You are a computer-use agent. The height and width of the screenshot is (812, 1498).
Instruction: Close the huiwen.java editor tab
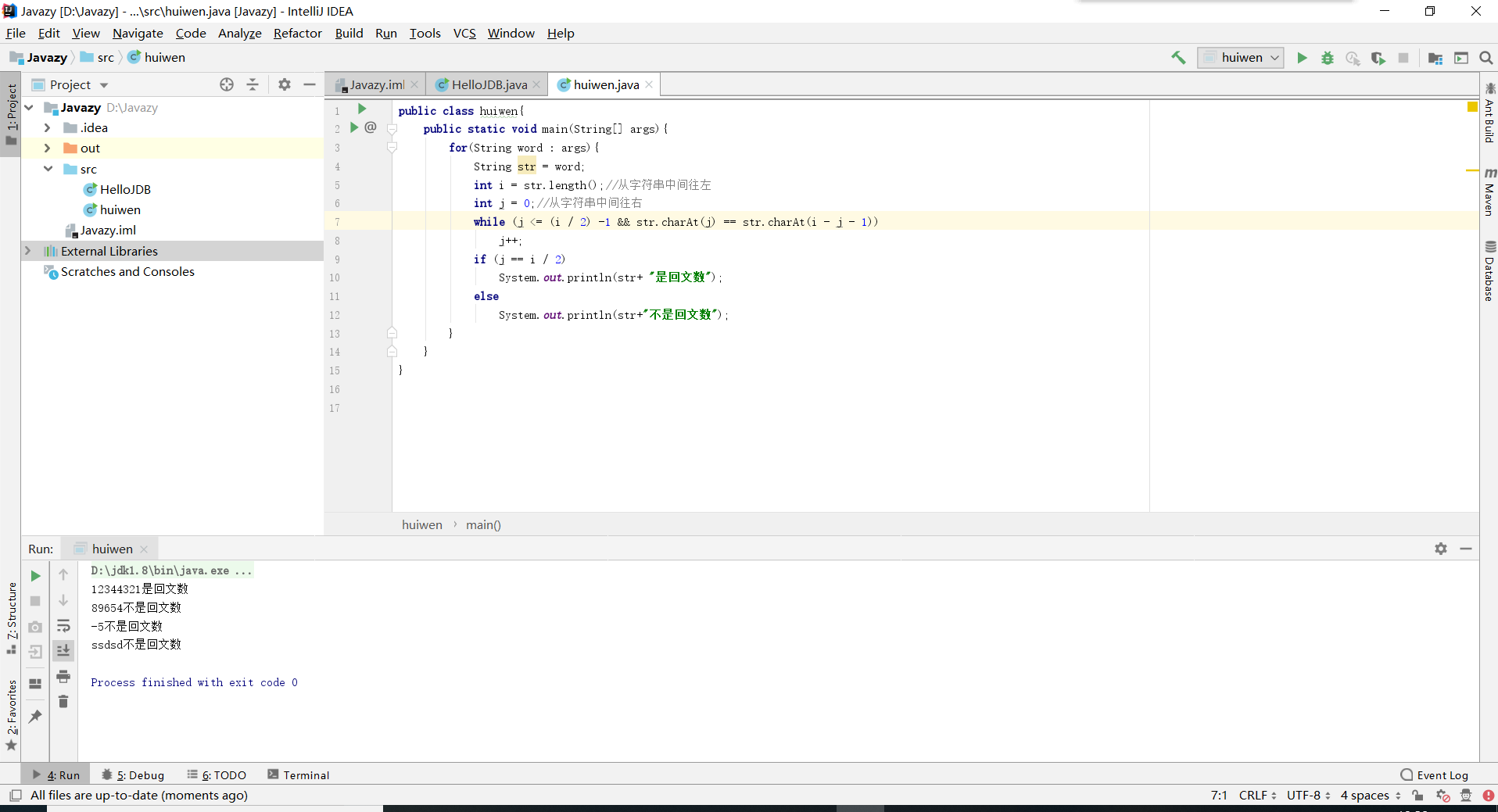tap(649, 84)
